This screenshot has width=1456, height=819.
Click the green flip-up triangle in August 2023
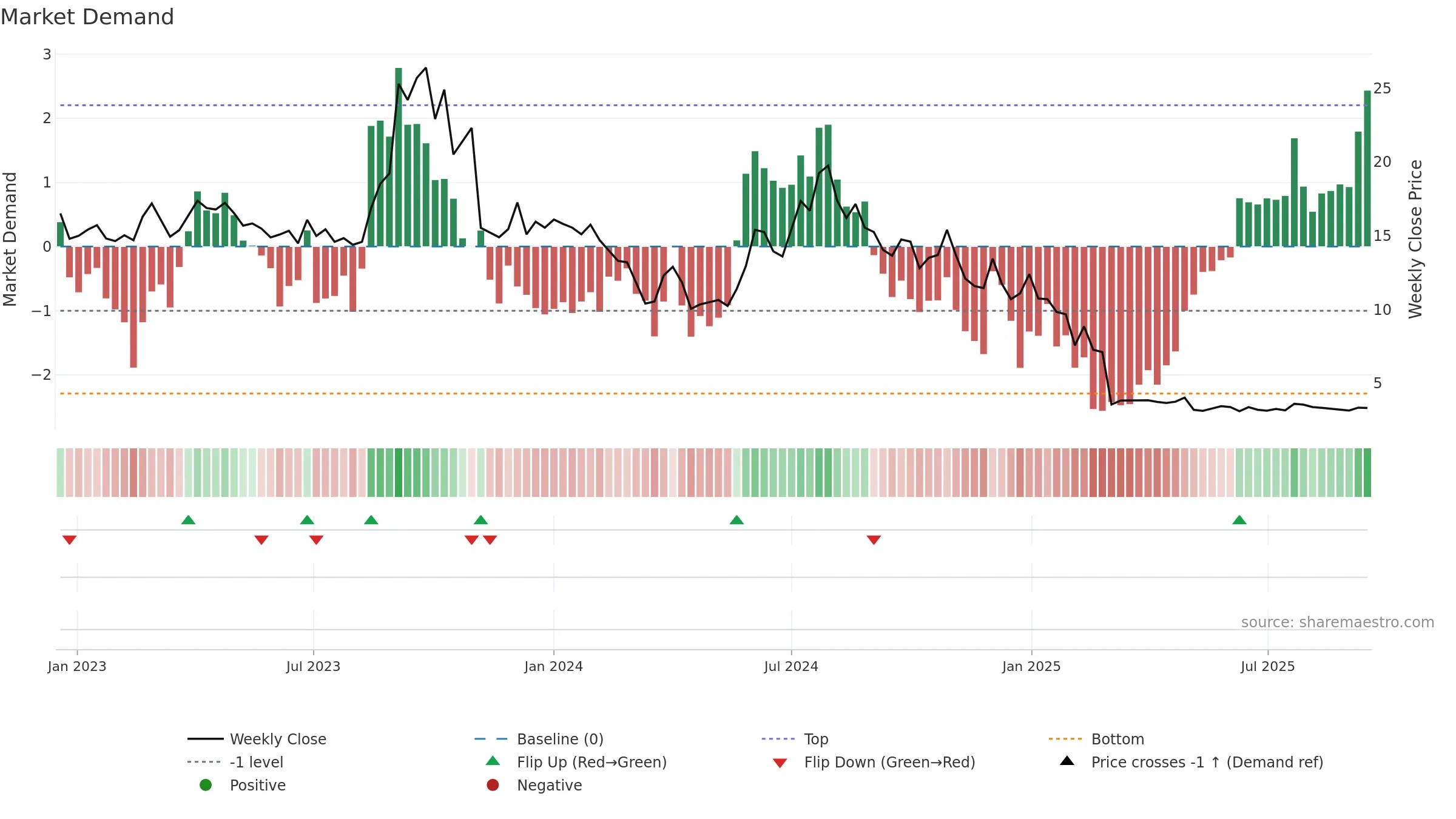[x=371, y=520]
